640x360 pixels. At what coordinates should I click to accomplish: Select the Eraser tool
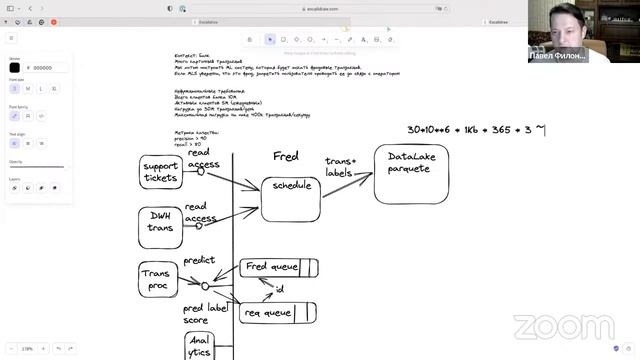[390, 40]
